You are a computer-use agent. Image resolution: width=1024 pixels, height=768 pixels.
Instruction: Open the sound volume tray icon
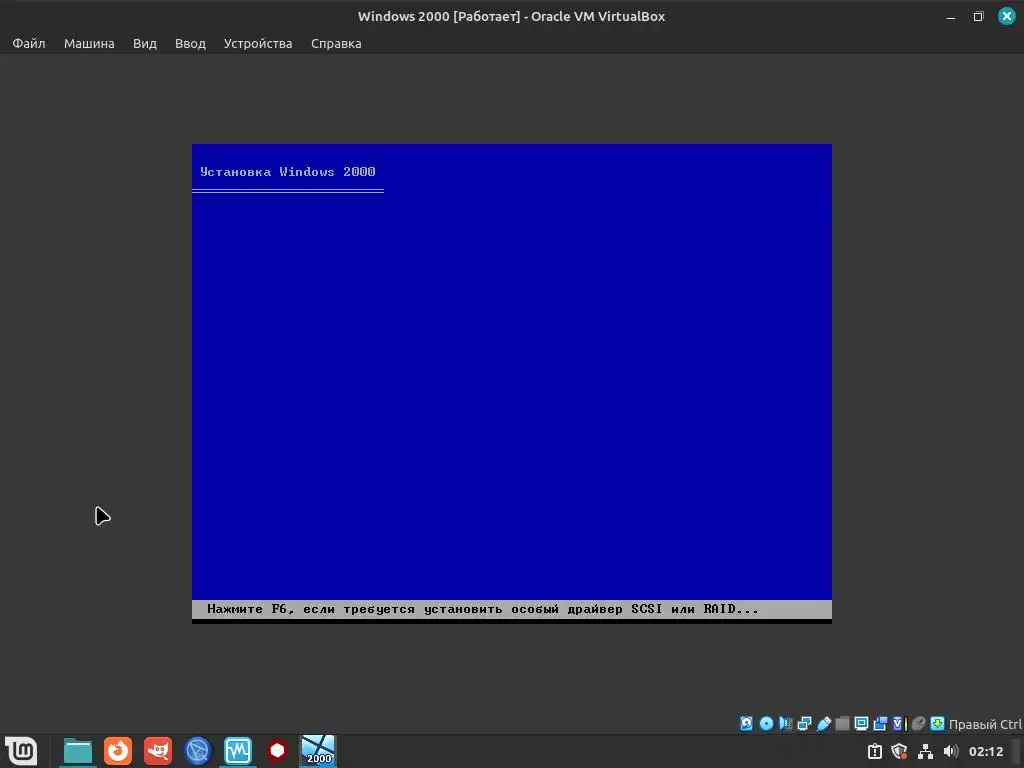pos(951,752)
